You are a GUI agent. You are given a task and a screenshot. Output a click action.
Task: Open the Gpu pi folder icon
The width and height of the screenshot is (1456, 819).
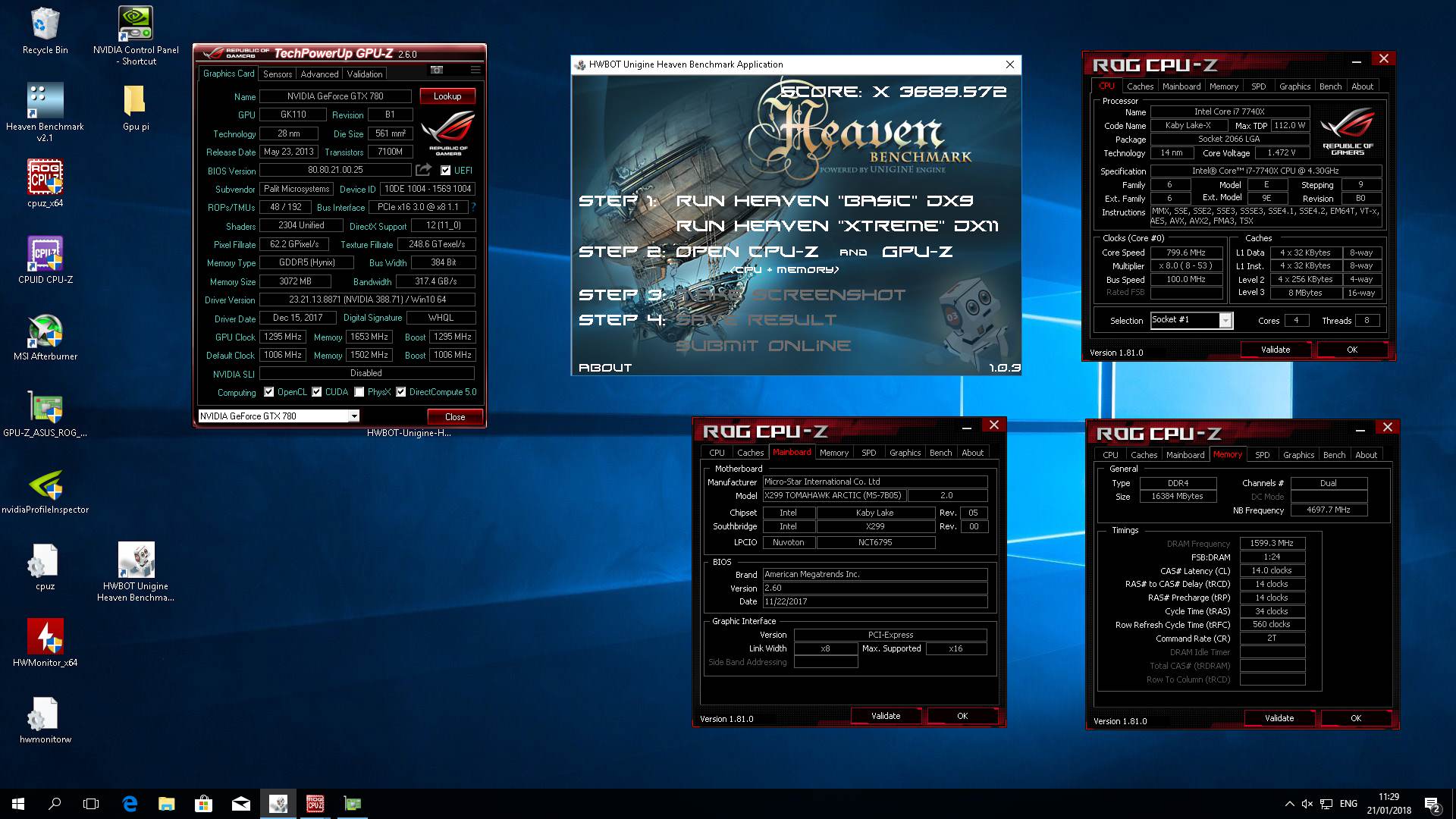[136, 108]
